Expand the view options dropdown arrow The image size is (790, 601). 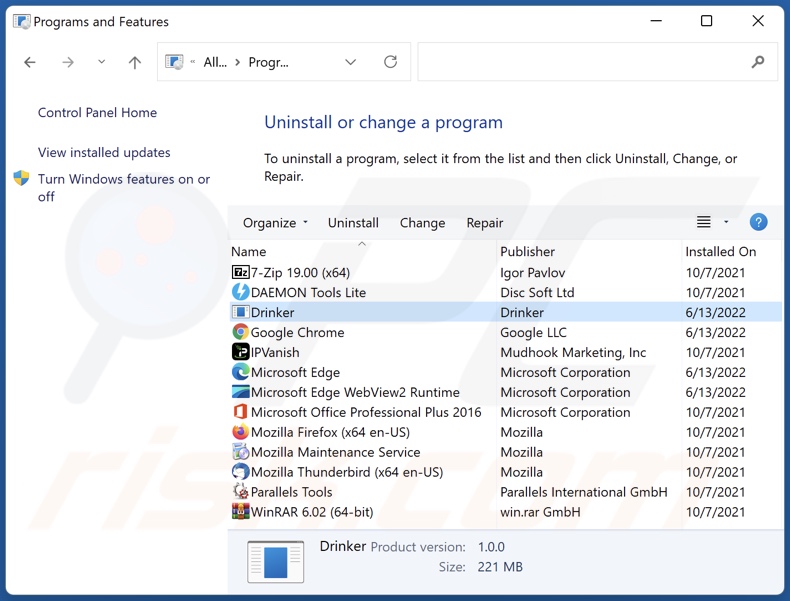coord(726,222)
